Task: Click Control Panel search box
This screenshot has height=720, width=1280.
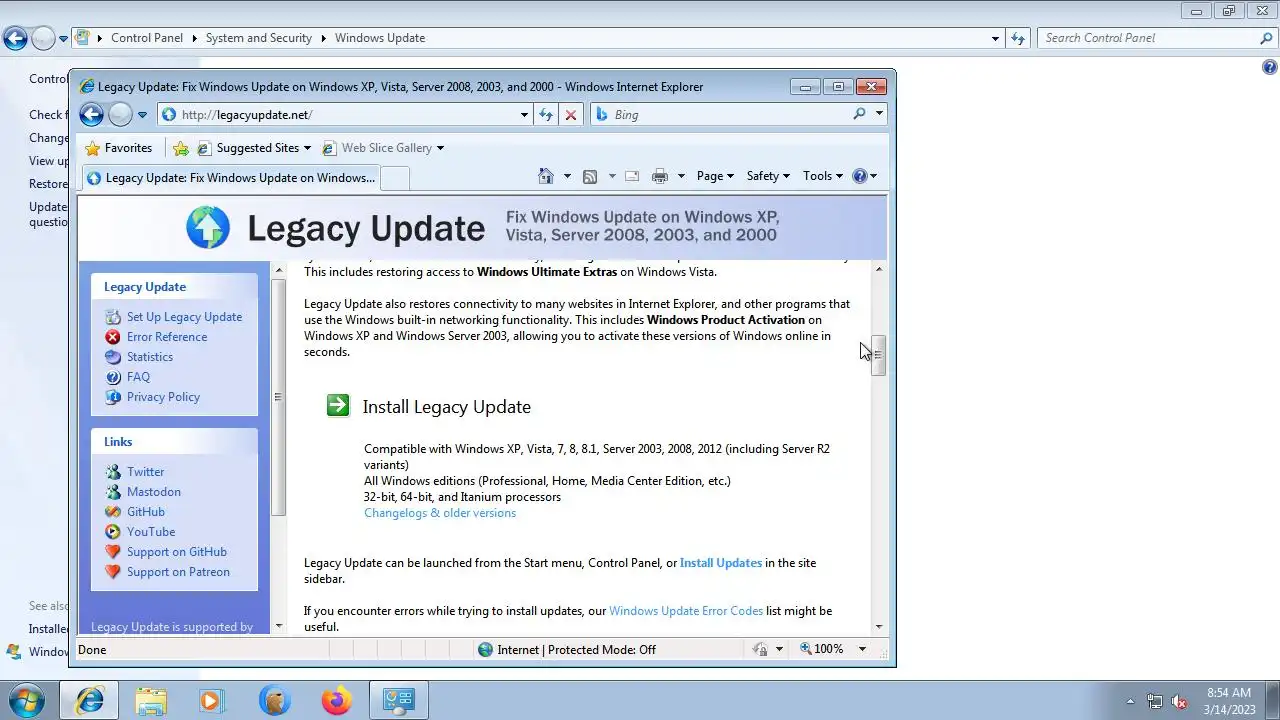Action: tap(1157, 38)
